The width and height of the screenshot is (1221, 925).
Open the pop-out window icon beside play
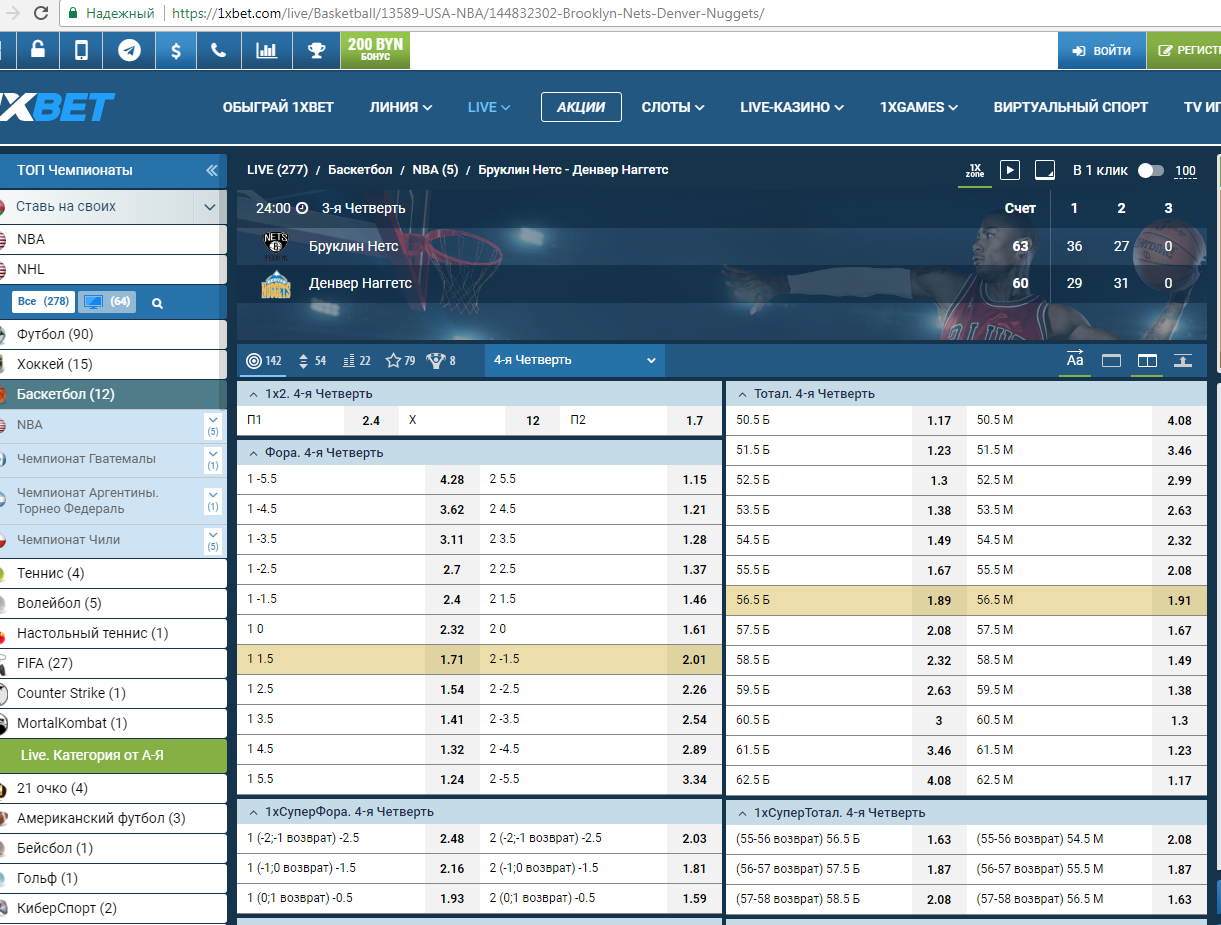click(x=1045, y=170)
